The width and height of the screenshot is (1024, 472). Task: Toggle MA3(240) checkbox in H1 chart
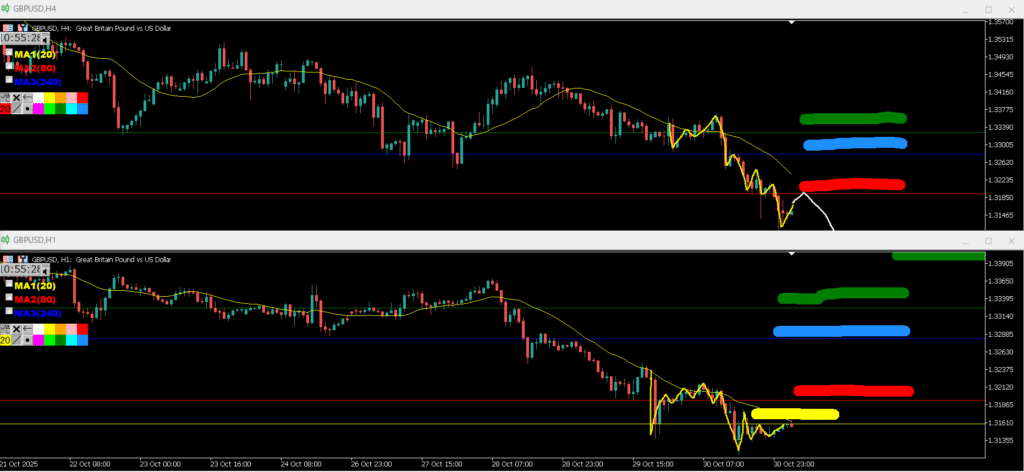tap(9, 311)
